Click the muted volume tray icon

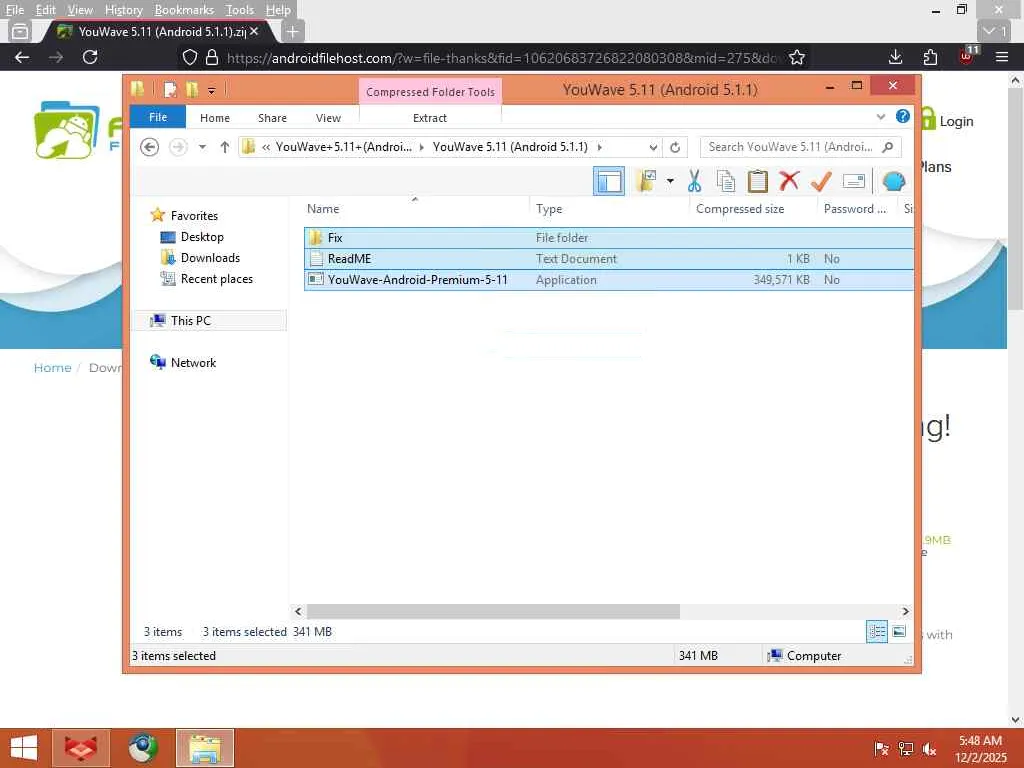tap(929, 749)
